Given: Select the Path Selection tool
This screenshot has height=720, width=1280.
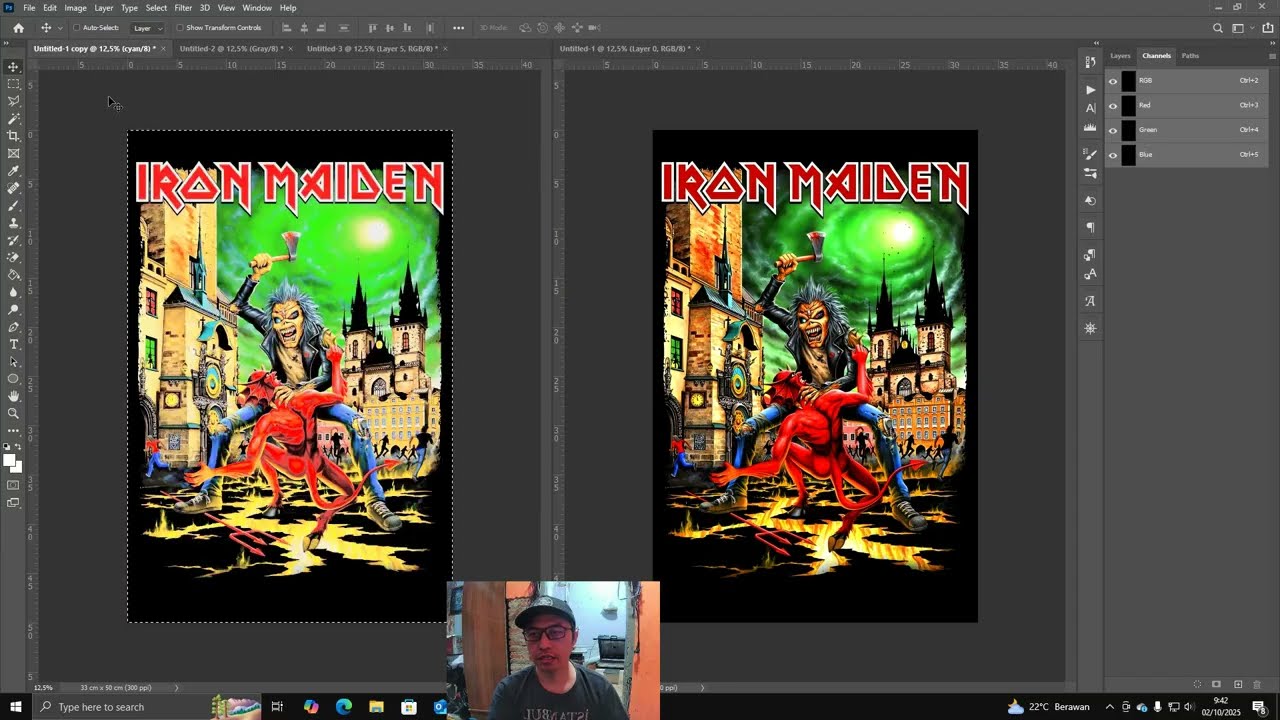Looking at the screenshot, I should click(13, 361).
